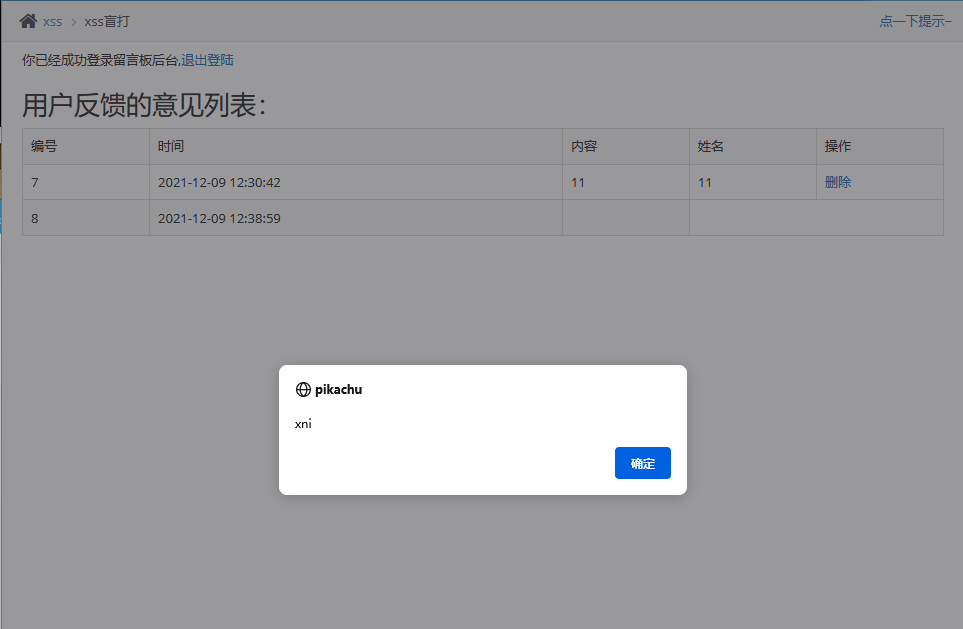963x629 pixels.
Task: Delete feedback entry 7 with 删除
Action: click(838, 182)
